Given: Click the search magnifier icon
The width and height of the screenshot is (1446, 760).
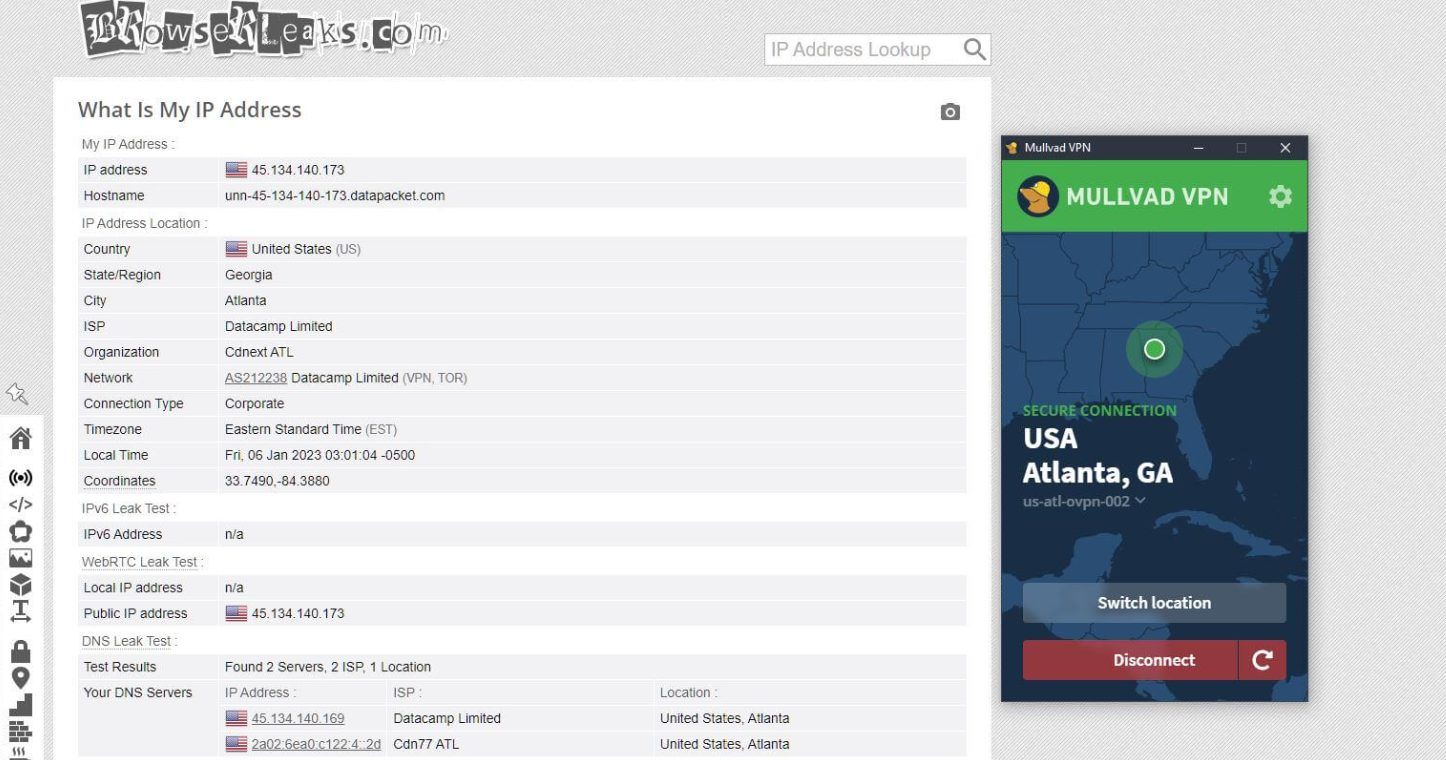Looking at the screenshot, I should tap(974, 49).
